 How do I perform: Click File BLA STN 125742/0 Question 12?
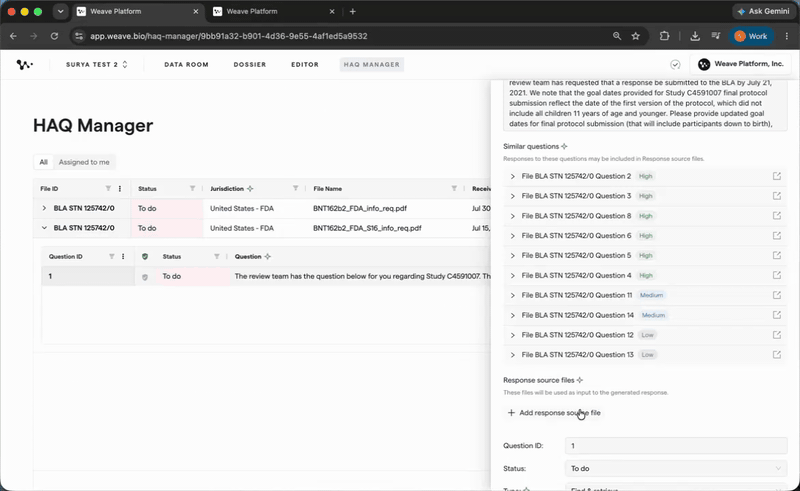[578, 335]
